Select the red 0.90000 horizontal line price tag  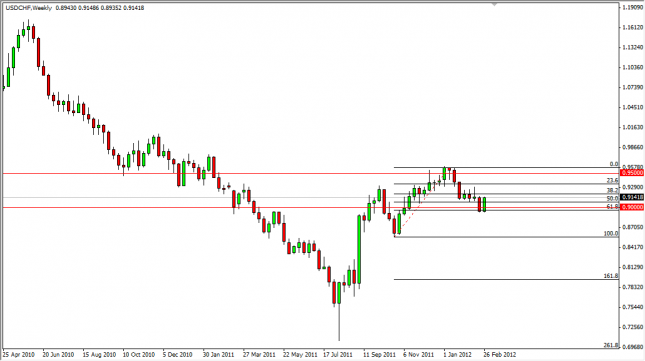(632, 207)
